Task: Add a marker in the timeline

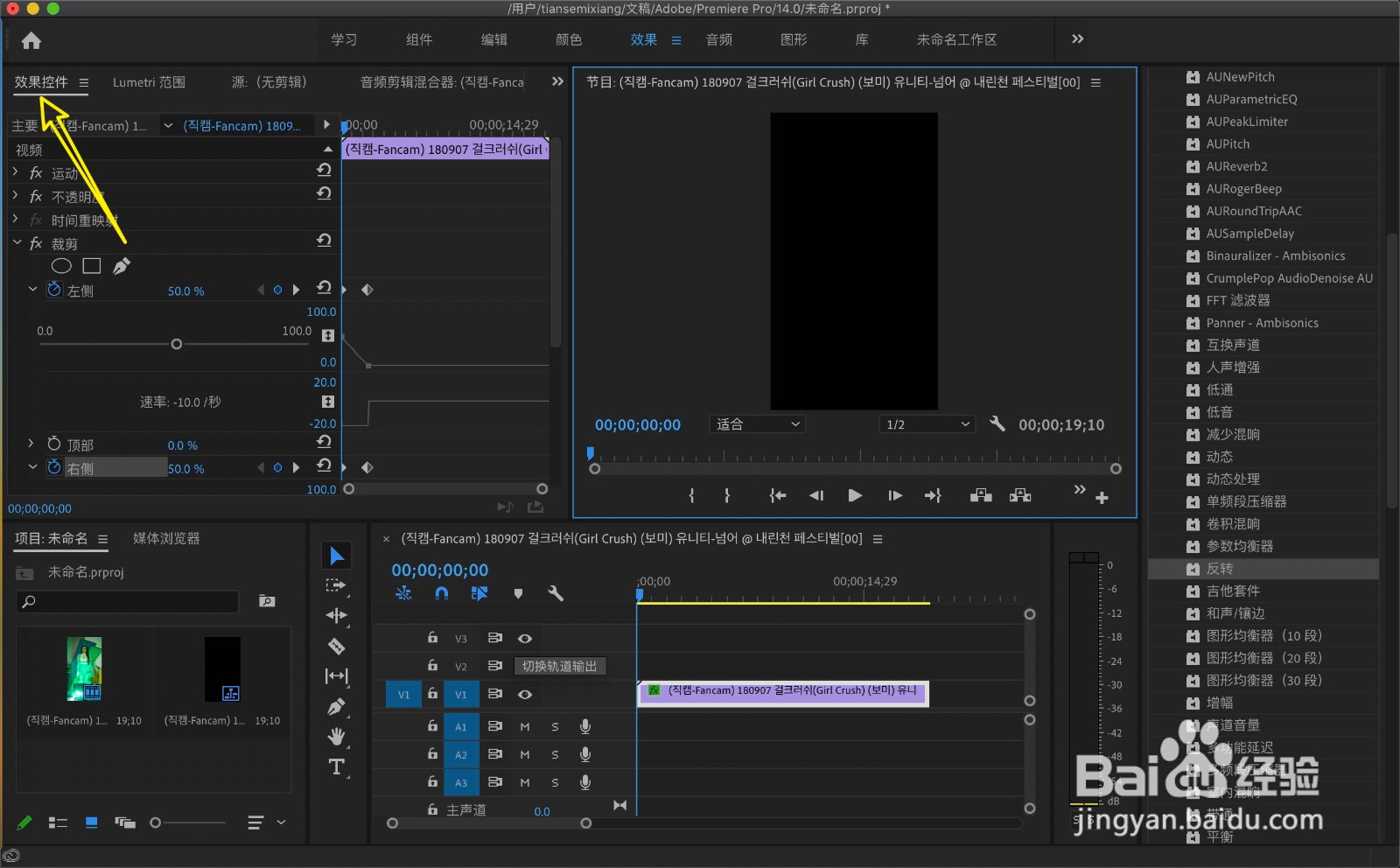Action: click(518, 593)
